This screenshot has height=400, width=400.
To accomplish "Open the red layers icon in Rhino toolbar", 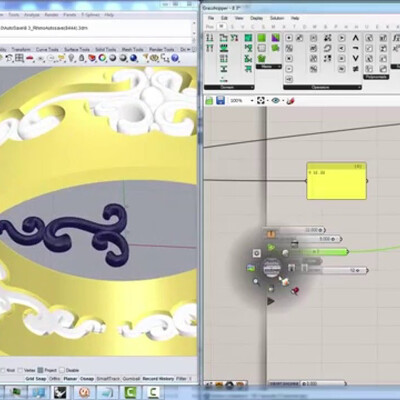I will (92, 58).
